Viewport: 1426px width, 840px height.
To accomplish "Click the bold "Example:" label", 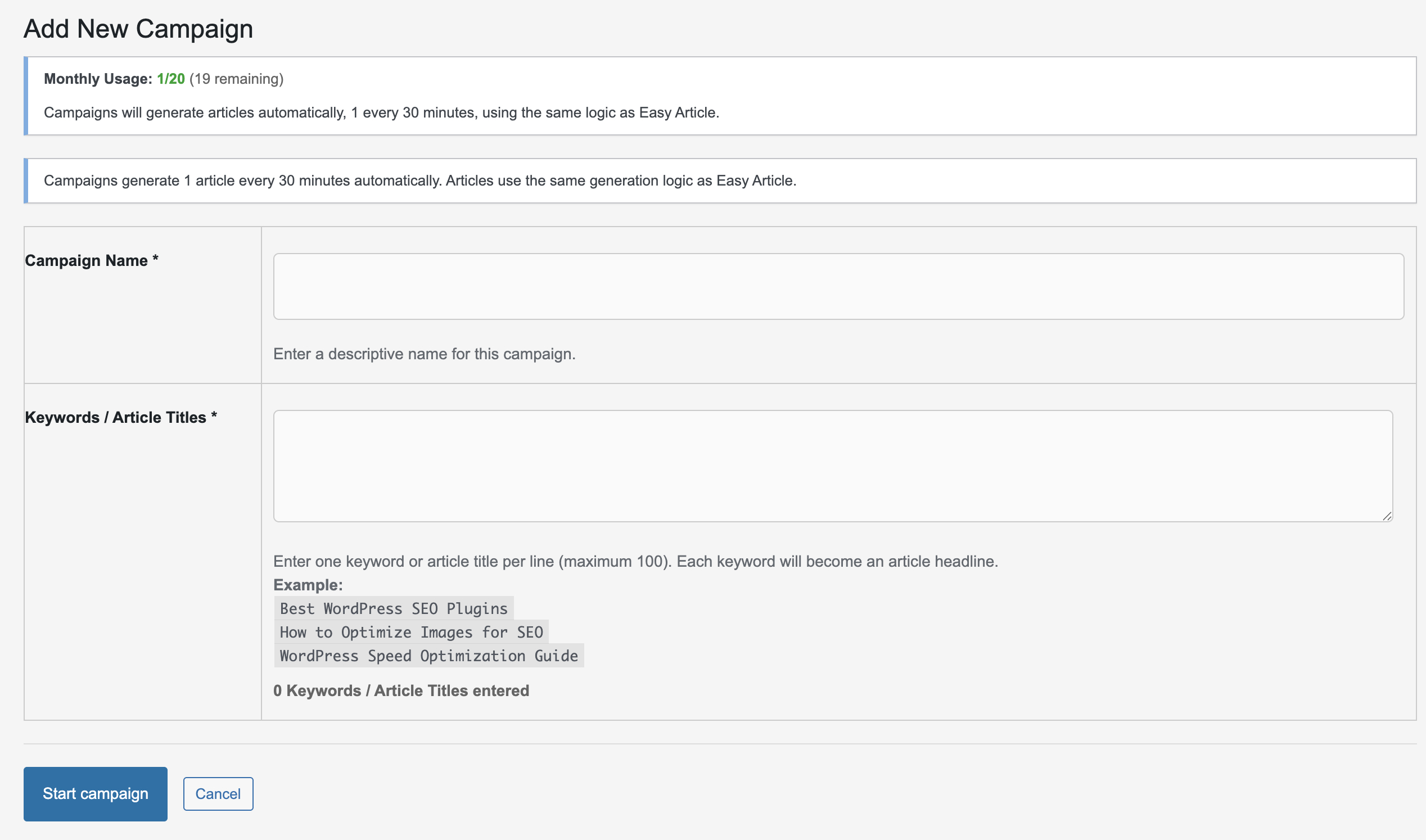I will click(308, 585).
